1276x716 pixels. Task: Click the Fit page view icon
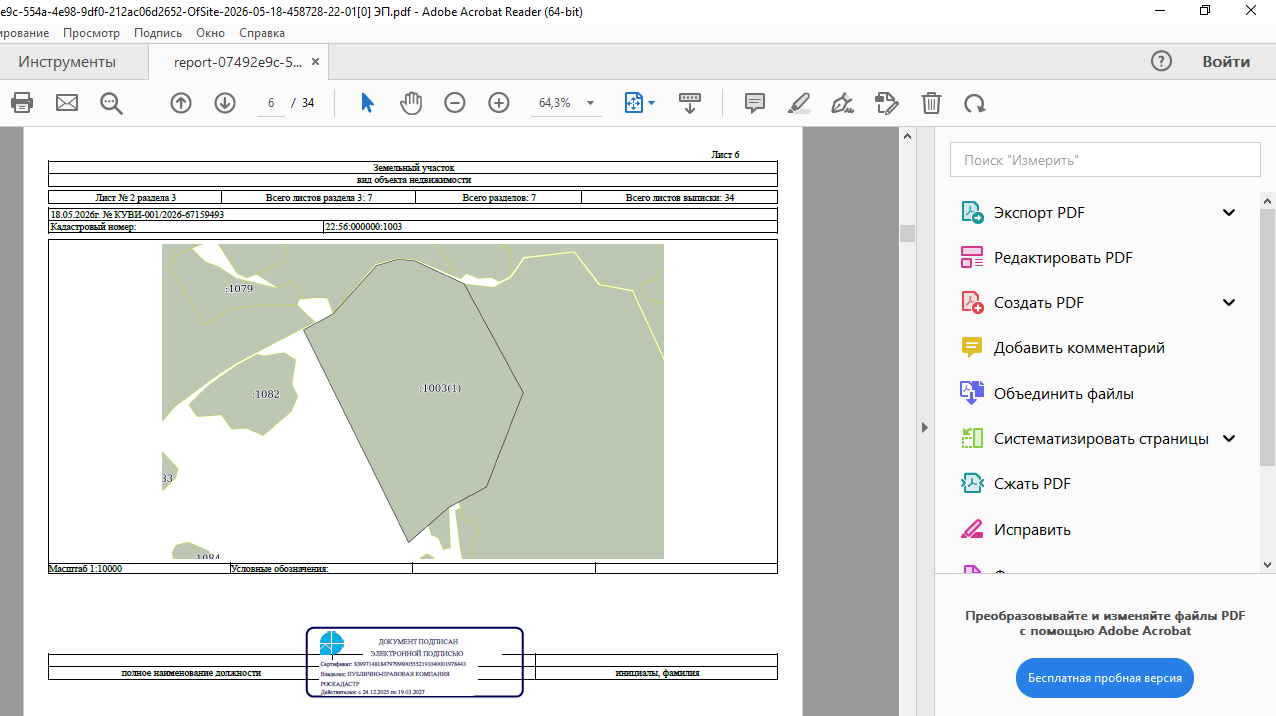(x=633, y=103)
